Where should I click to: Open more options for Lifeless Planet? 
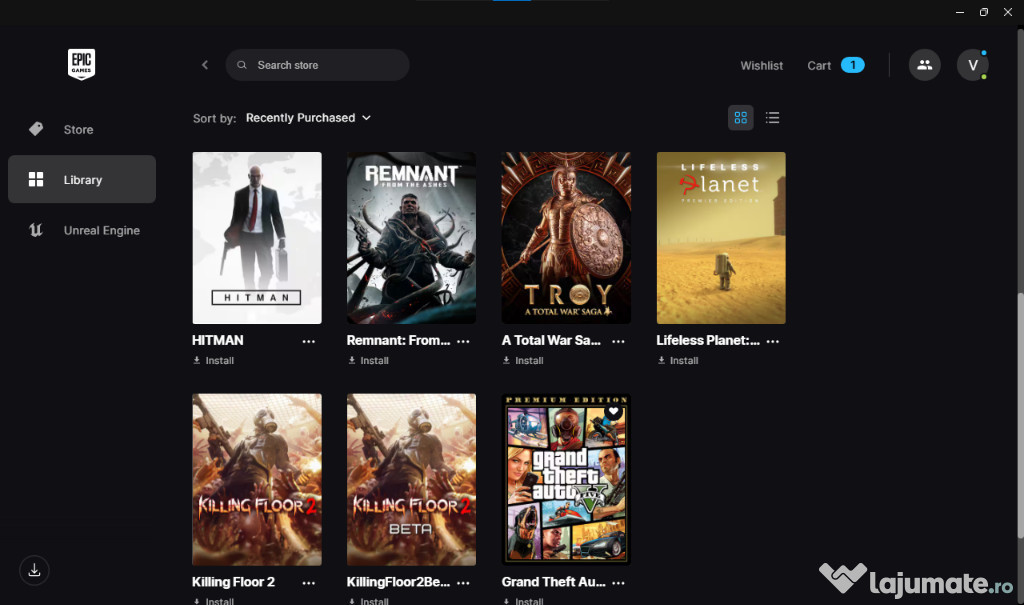click(x=773, y=341)
